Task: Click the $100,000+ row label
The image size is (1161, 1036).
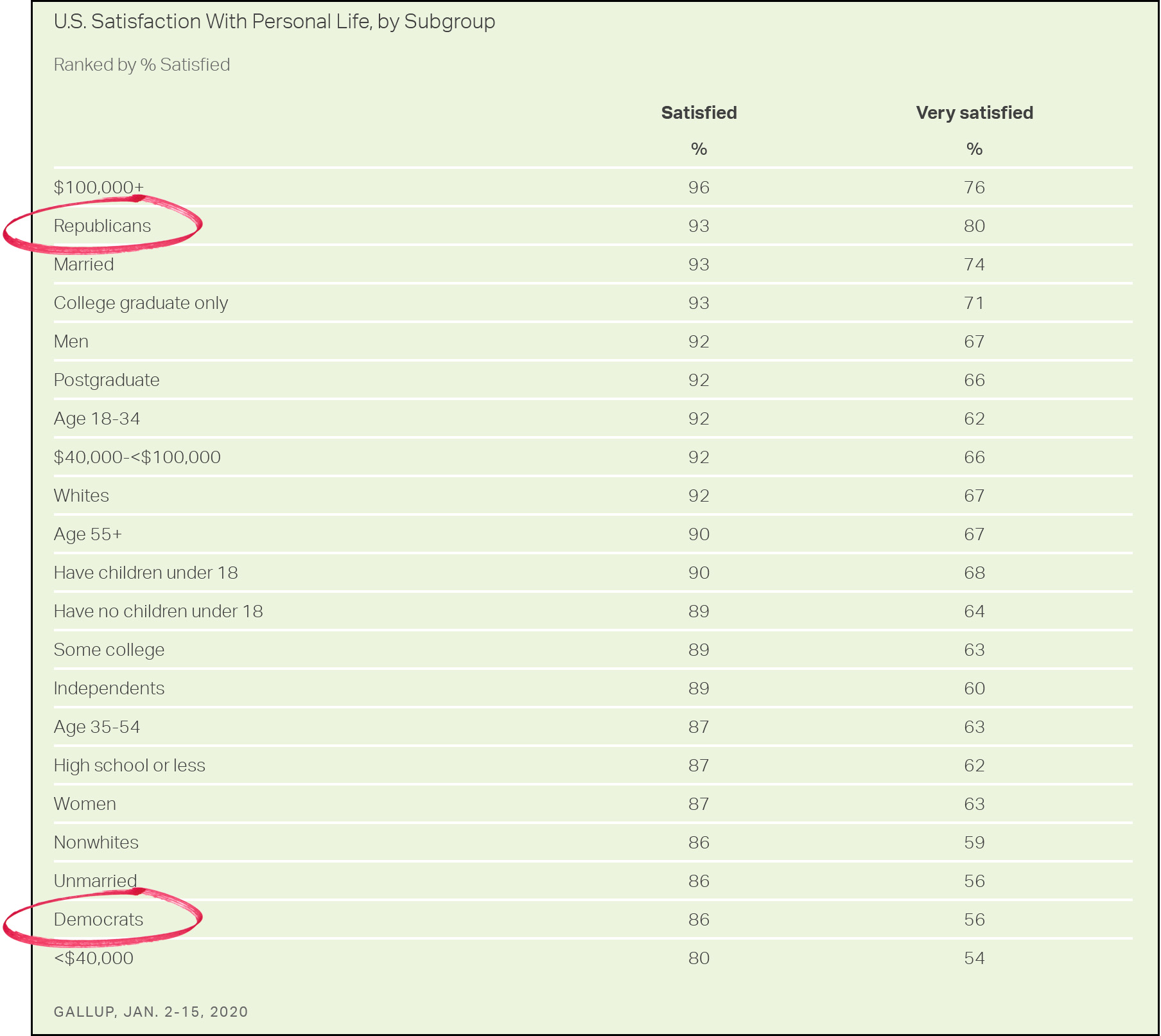Action: (x=99, y=188)
